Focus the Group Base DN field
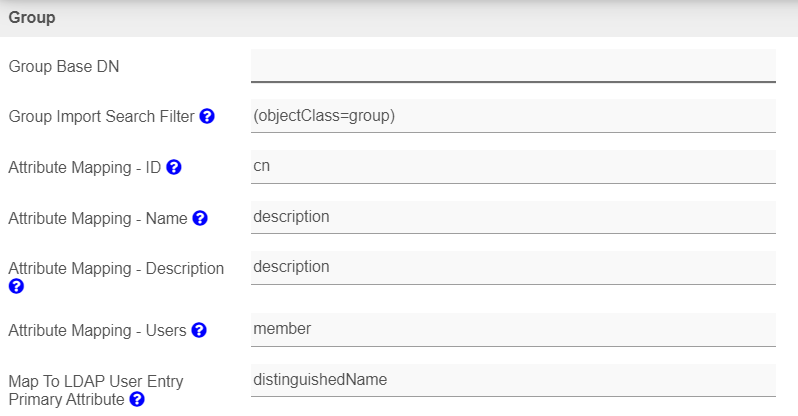Screen dimensions: 798x416 tap(513, 65)
